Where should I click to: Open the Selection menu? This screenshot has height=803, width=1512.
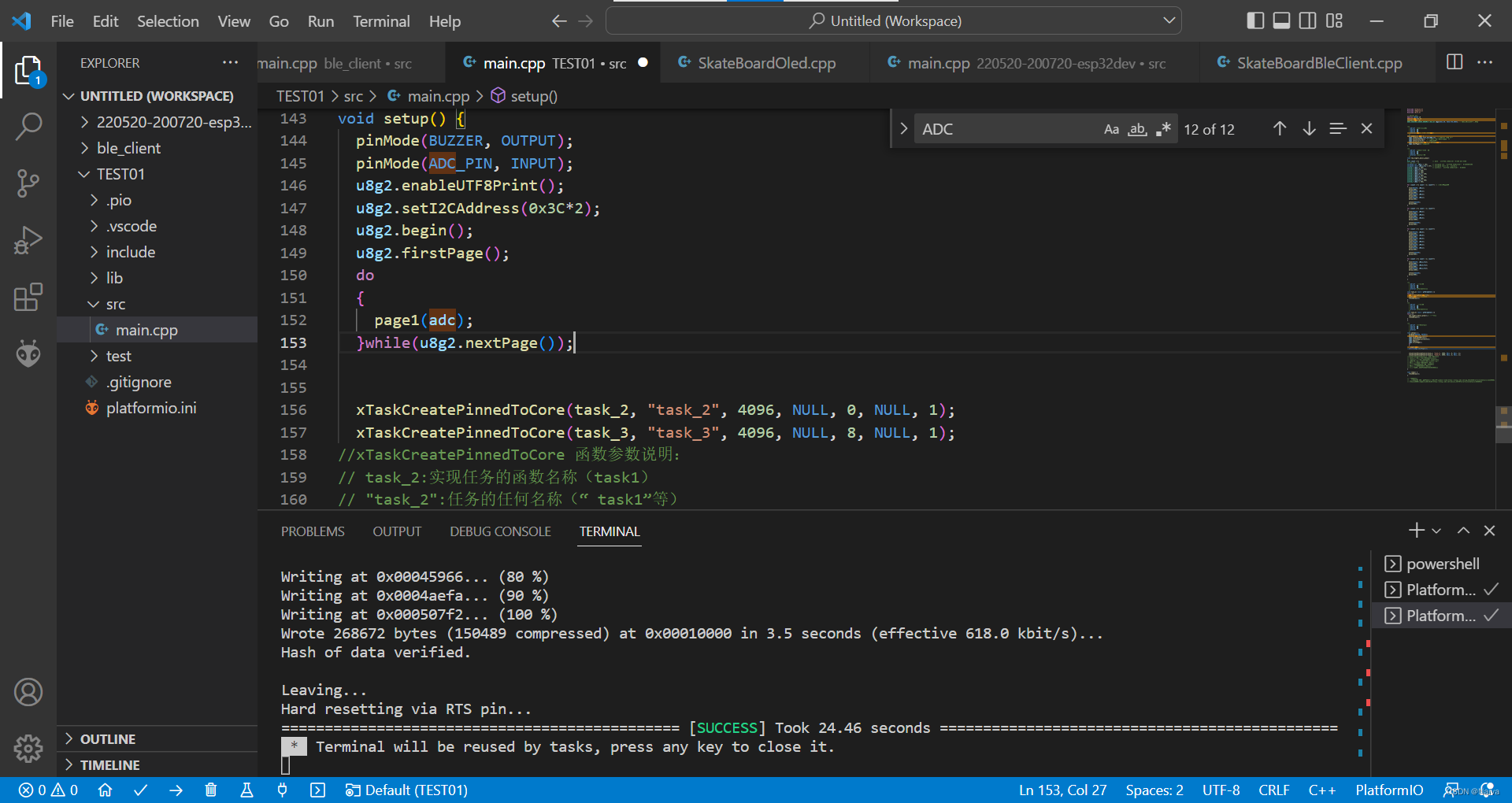pyautogui.click(x=168, y=21)
